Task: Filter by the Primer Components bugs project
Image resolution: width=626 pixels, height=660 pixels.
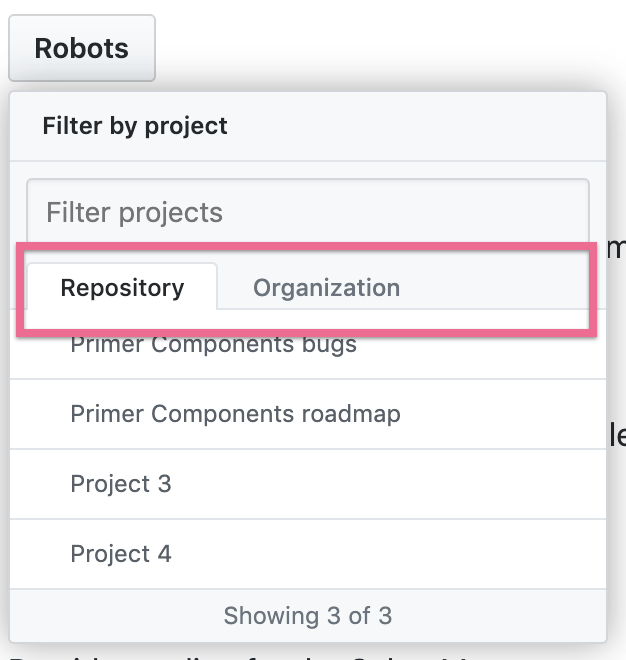Action: coord(213,346)
